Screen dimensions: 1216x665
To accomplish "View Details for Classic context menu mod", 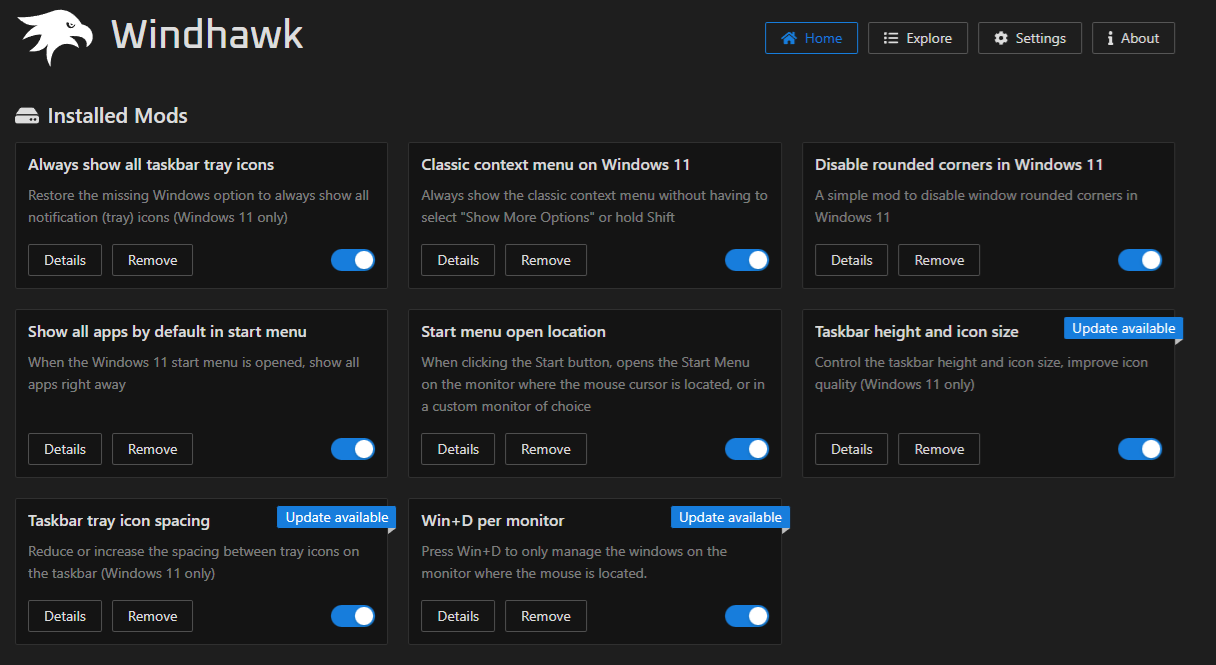I will [458, 260].
